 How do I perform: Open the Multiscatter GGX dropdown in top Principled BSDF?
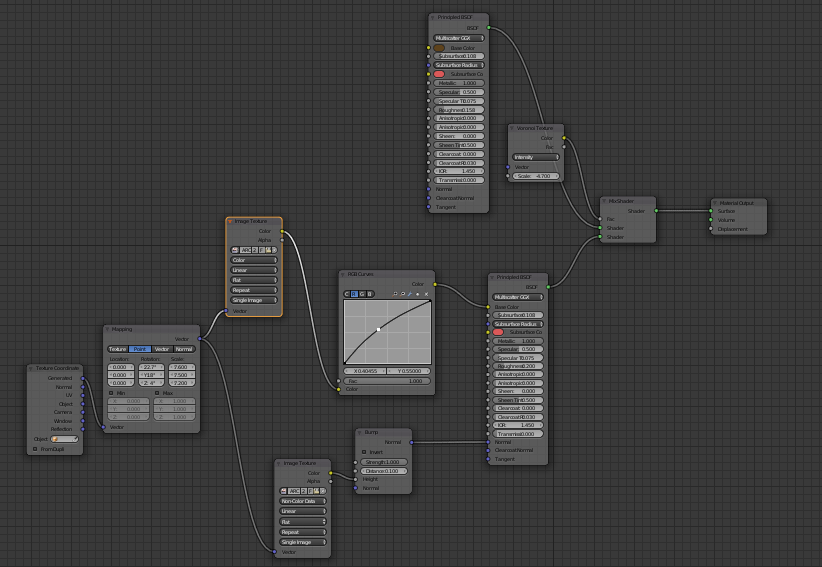point(459,38)
